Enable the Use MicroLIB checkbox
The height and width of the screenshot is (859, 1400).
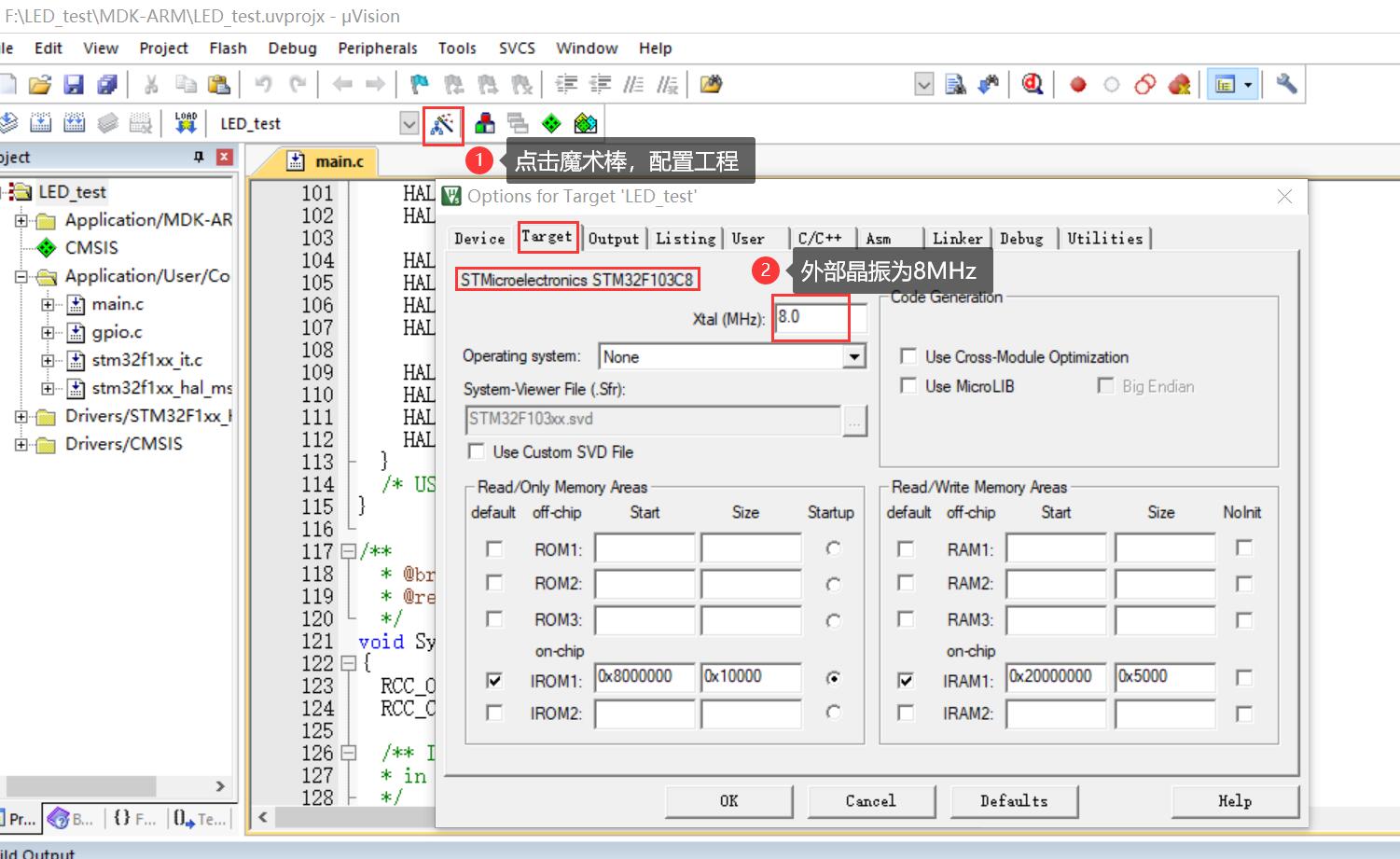tap(908, 385)
